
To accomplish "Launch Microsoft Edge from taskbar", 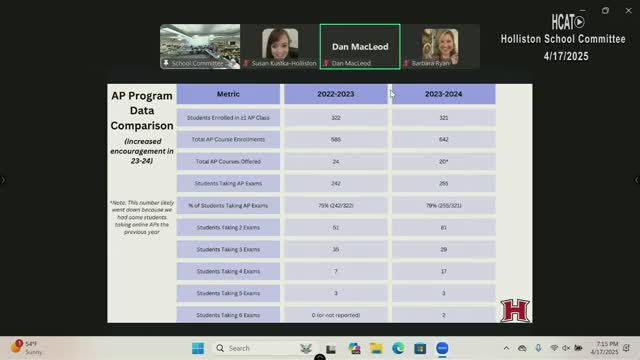I will pos(398,348).
